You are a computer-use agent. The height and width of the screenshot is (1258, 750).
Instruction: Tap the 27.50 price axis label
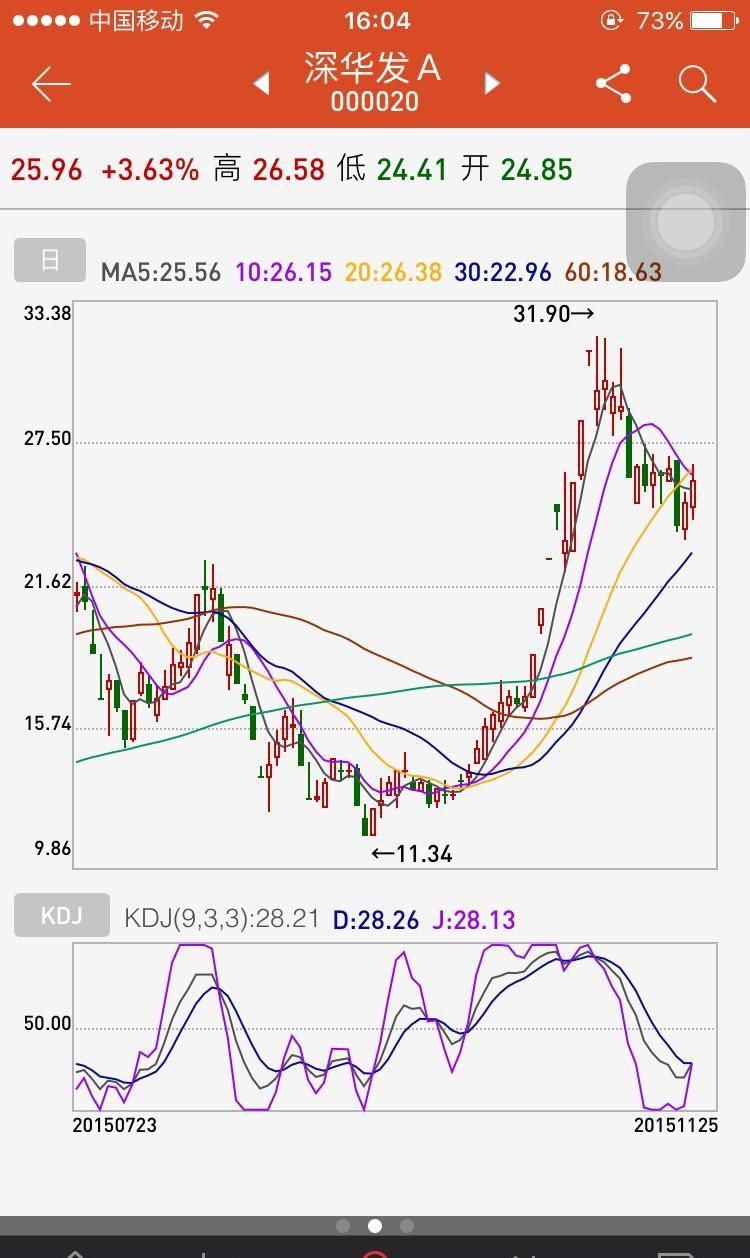click(47, 439)
